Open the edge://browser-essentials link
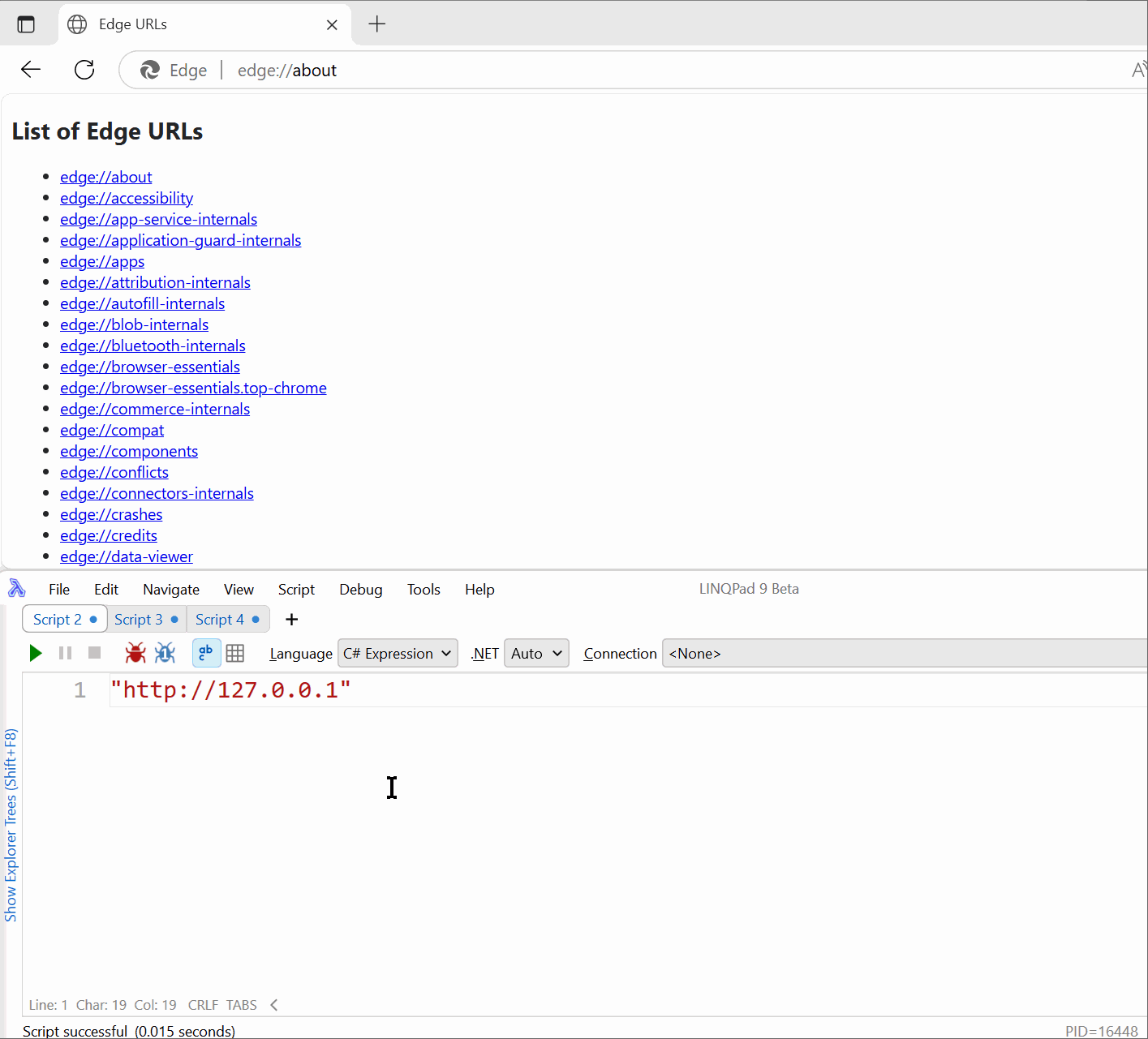The image size is (1148, 1039). [150, 367]
